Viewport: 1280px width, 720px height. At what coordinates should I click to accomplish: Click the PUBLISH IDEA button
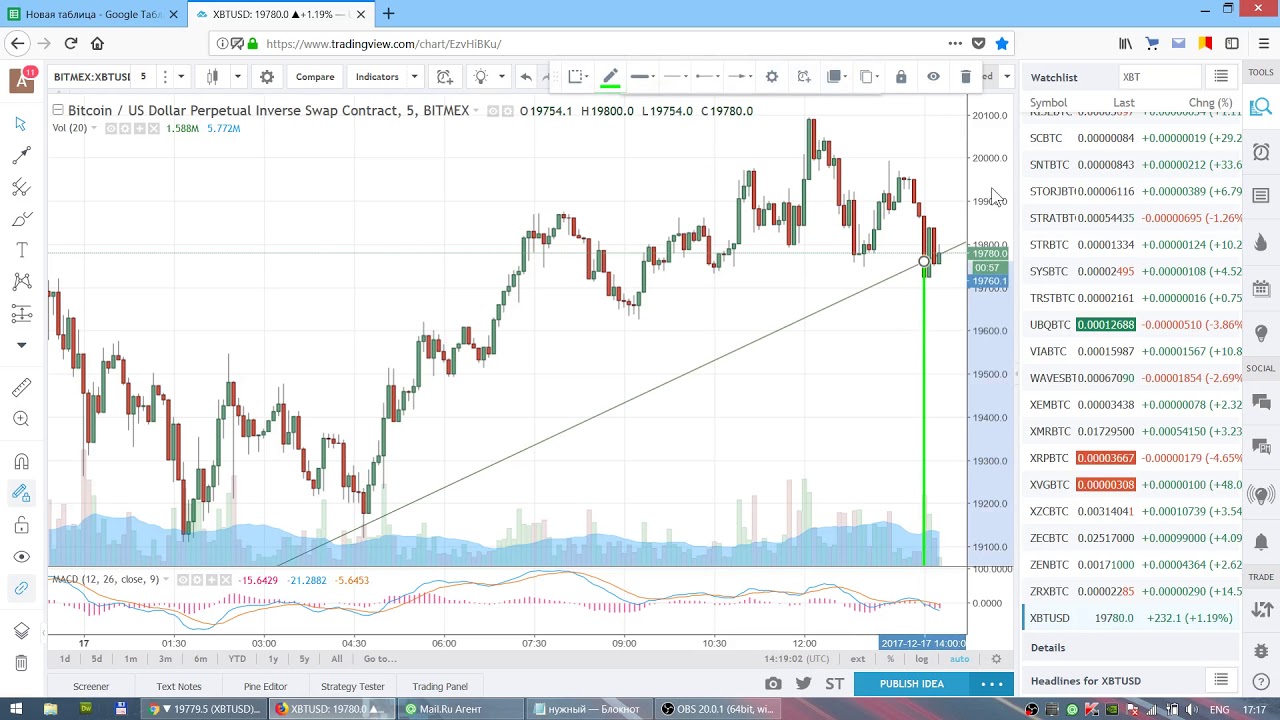(x=912, y=684)
